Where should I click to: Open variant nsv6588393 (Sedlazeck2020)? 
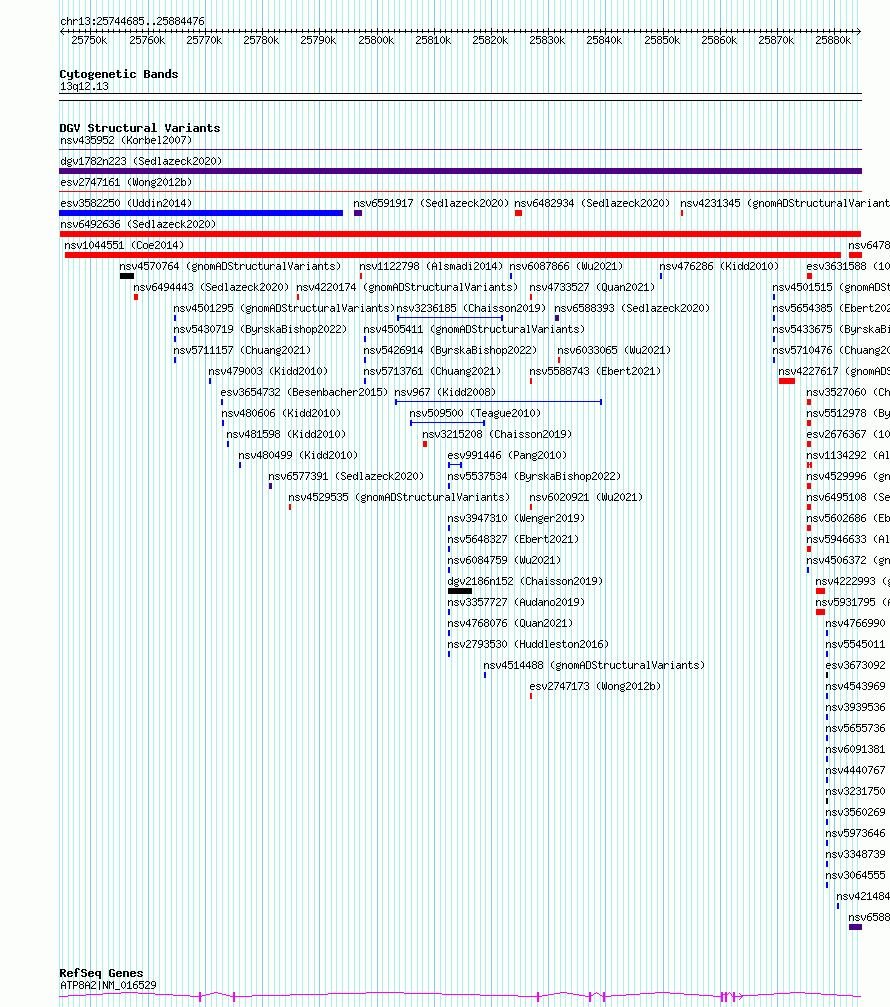tap(632, 308)
